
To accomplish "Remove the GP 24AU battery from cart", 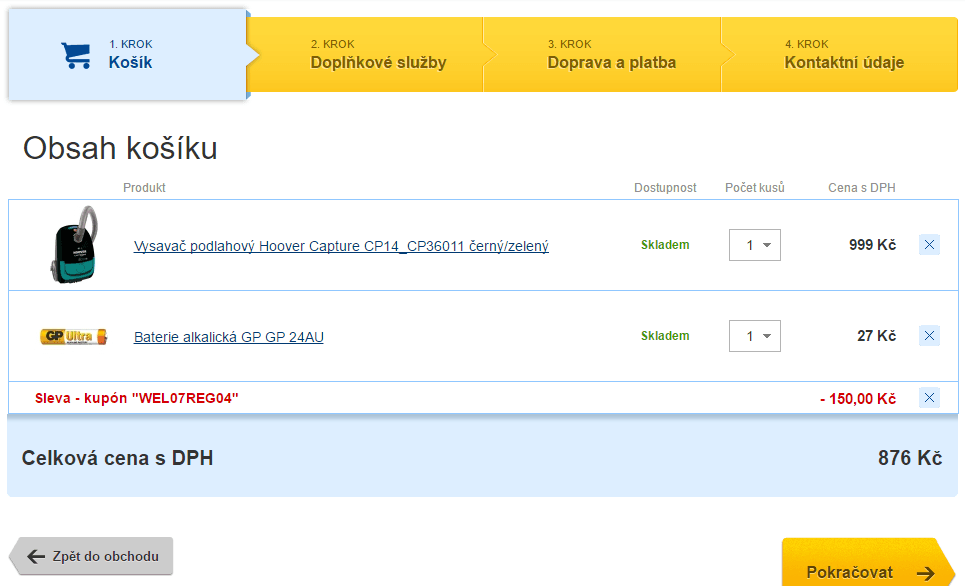I will [x=929, y=335].
